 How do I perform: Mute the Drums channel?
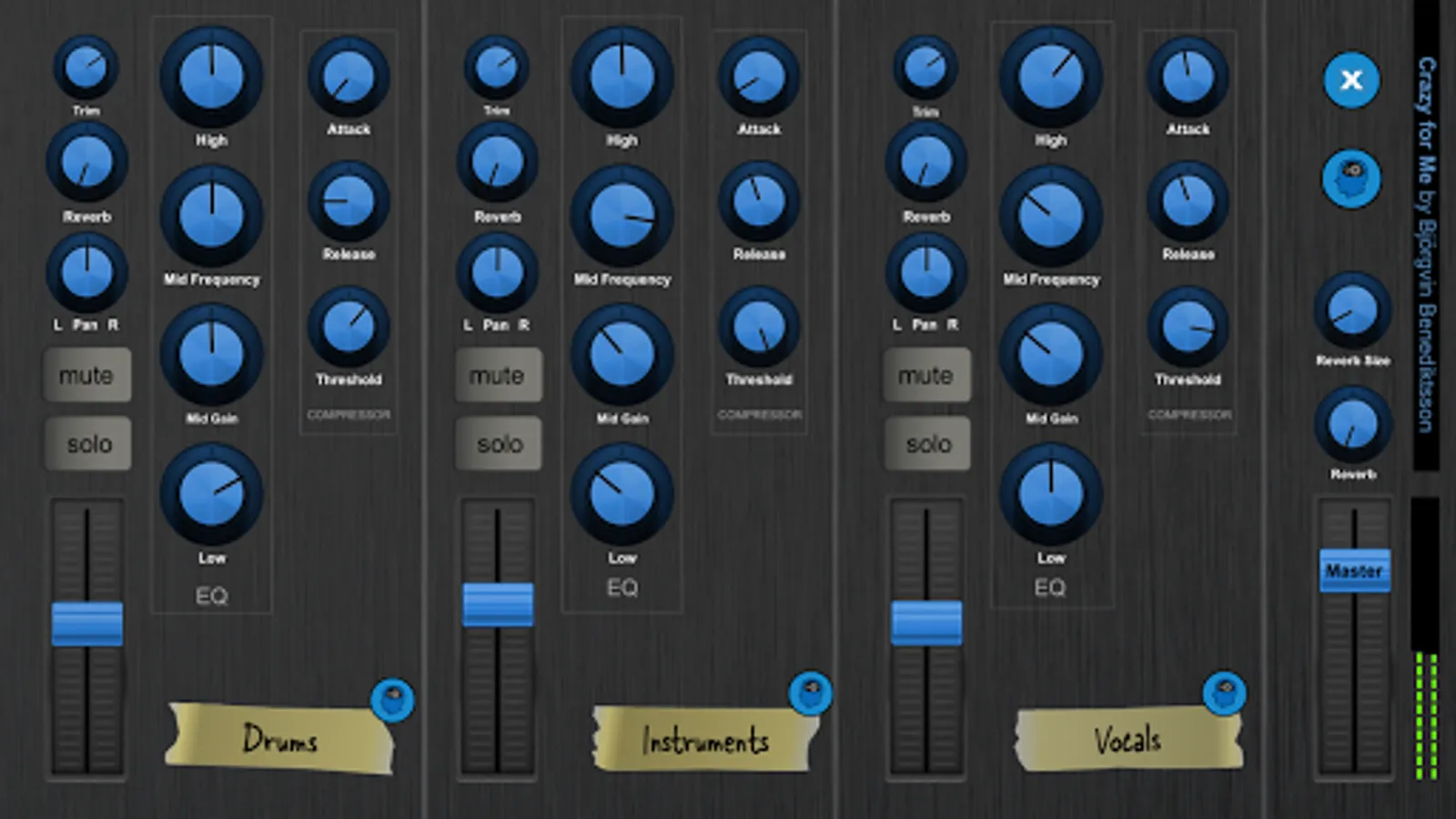[86, 375]
